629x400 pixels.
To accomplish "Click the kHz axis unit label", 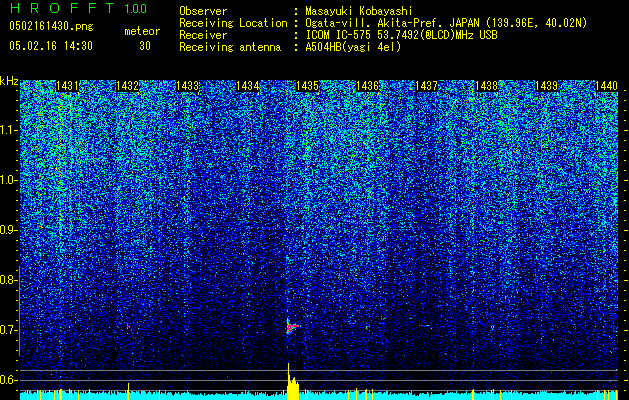I will (x=9, y=81).
